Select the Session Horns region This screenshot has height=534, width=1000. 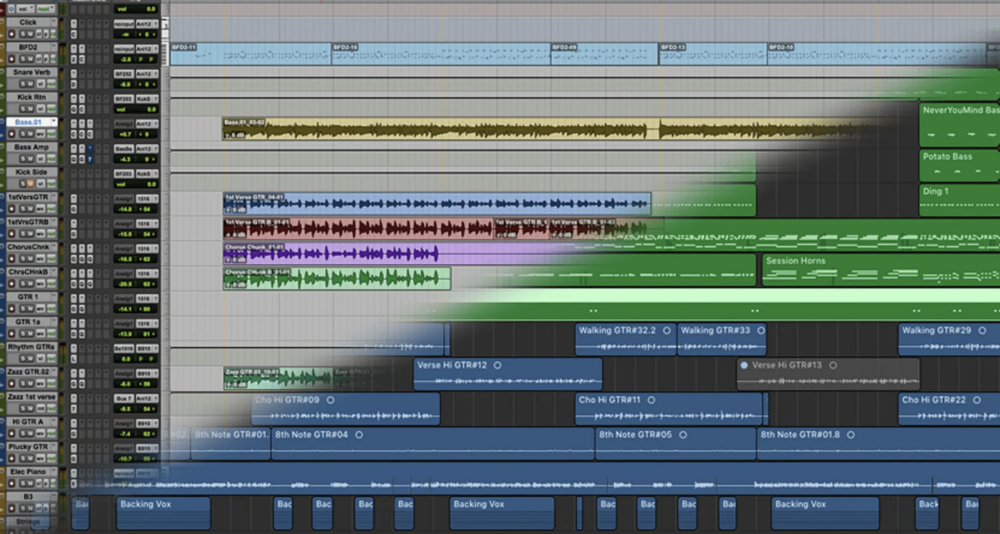(x=881, y=269)
